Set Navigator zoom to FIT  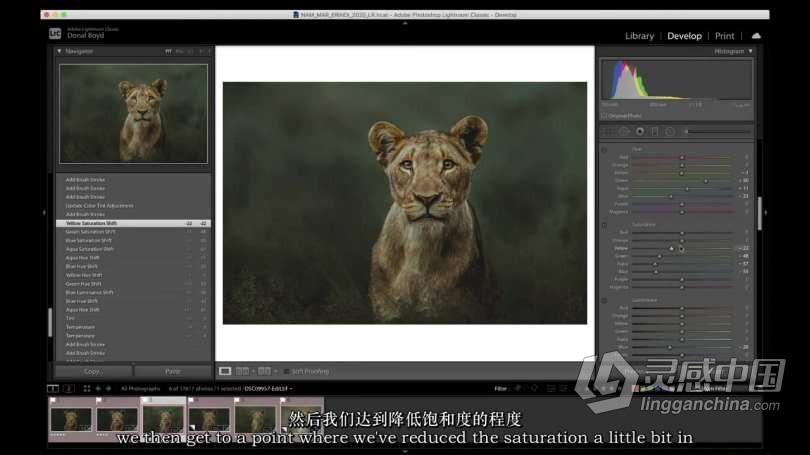[168, 51]
